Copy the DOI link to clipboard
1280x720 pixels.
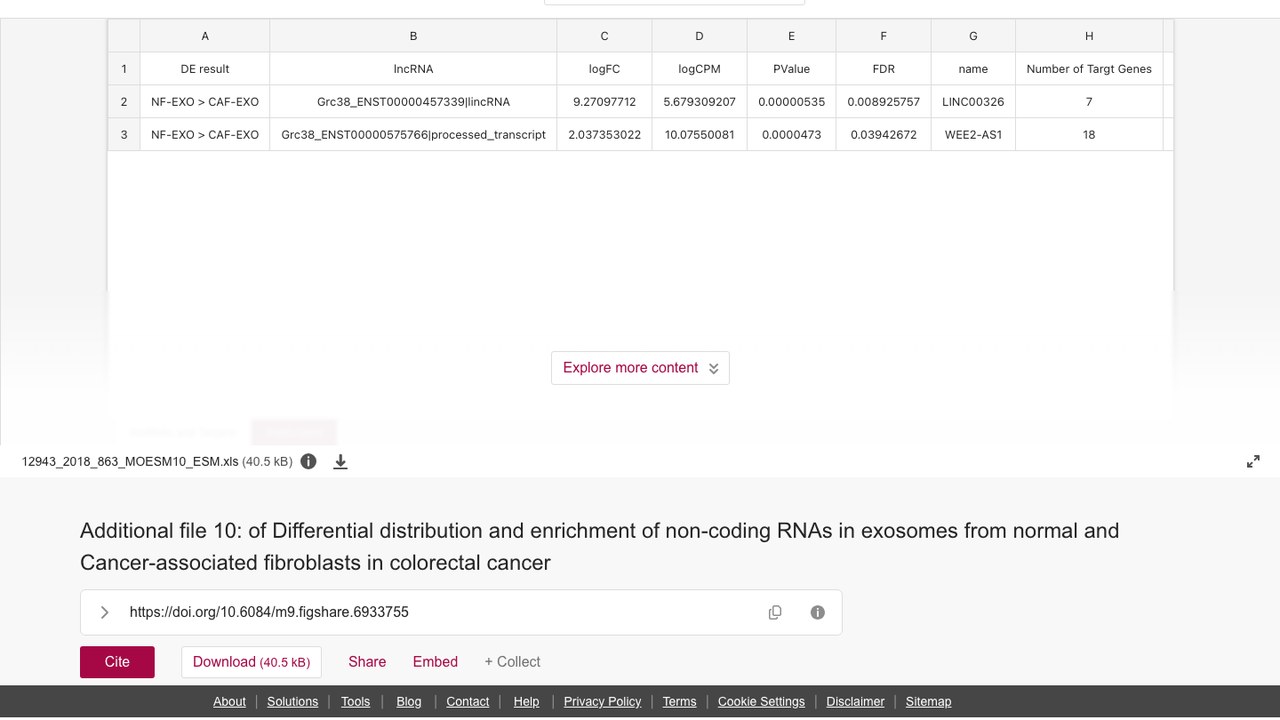[x=775, y=612]
